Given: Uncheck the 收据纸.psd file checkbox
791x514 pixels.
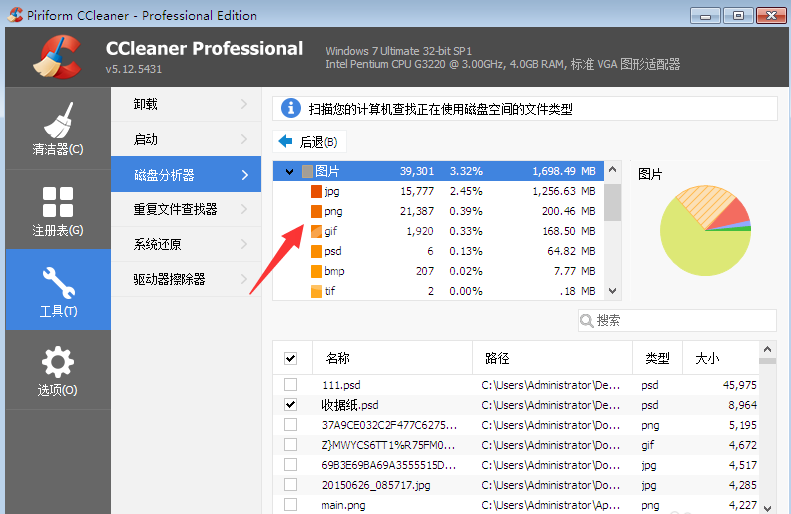Looking at the screenshot, I should [291, 405].
